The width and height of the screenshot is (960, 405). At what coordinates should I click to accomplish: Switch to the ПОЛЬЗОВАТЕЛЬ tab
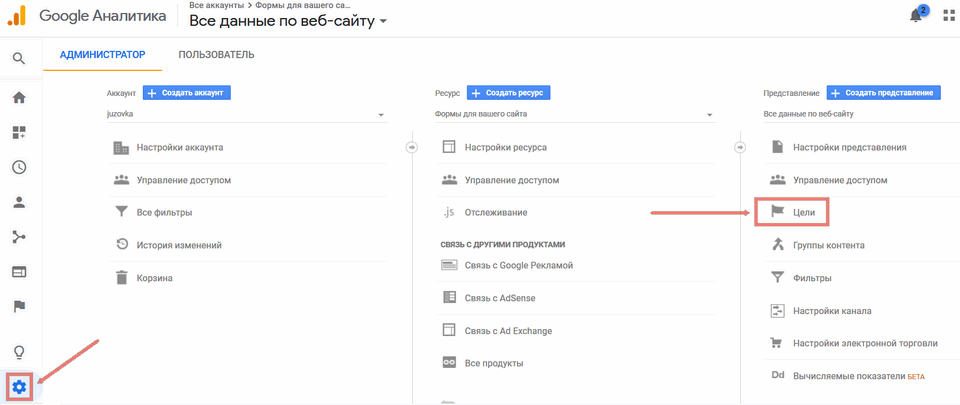[216, 54]
